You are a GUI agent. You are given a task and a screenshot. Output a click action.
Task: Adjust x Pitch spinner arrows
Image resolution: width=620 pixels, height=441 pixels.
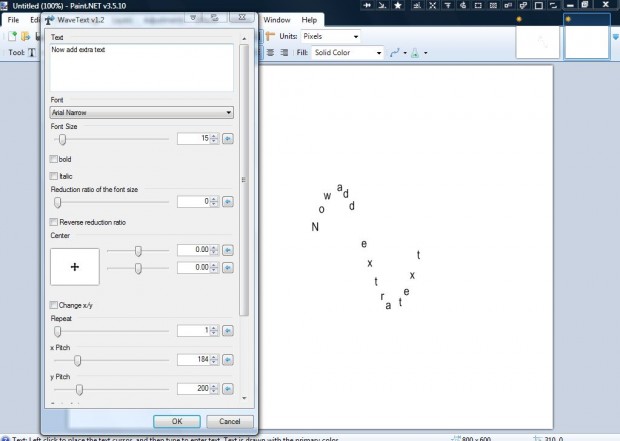(214, 360)
